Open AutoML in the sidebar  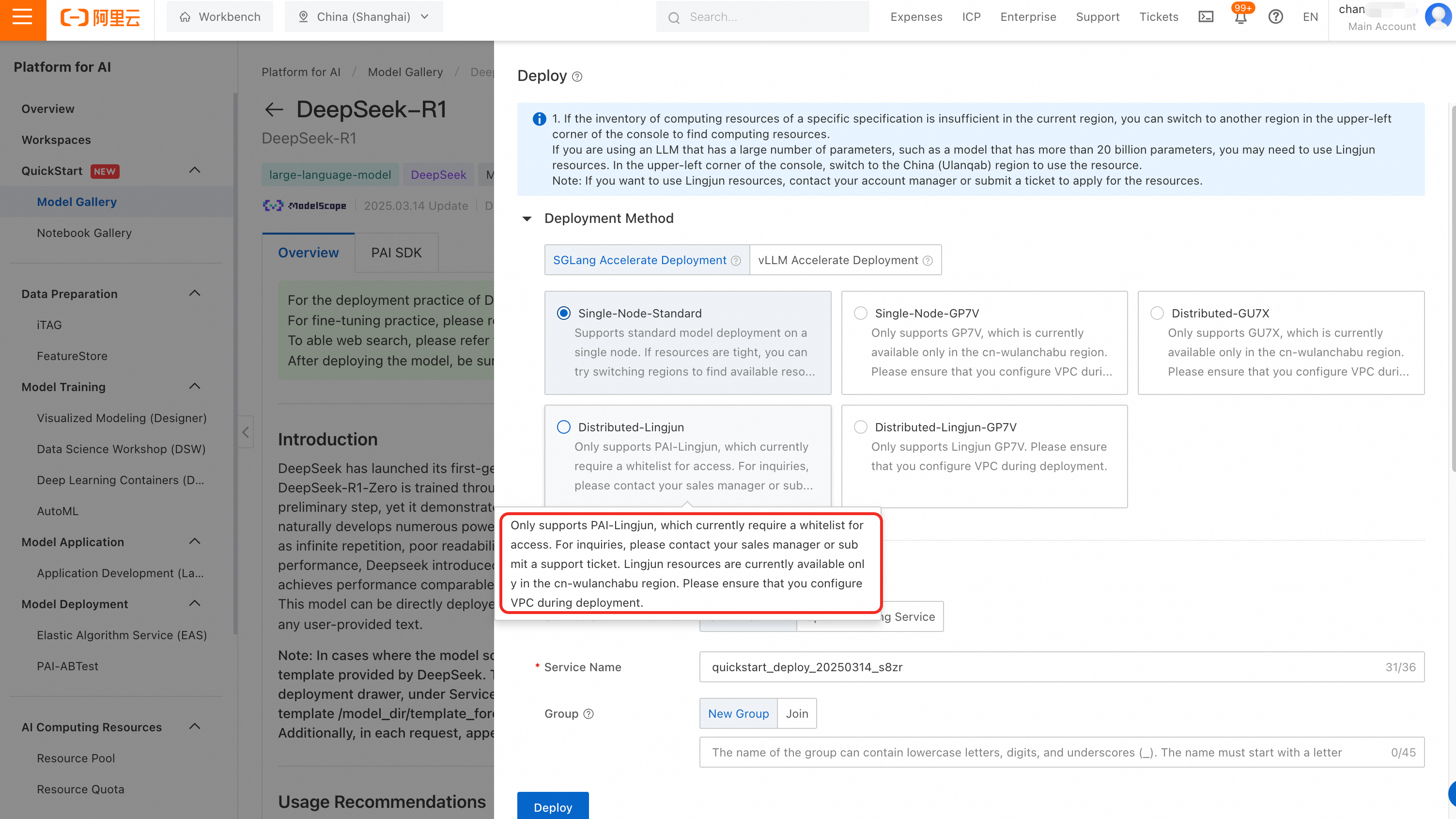(x=58, y=511)
